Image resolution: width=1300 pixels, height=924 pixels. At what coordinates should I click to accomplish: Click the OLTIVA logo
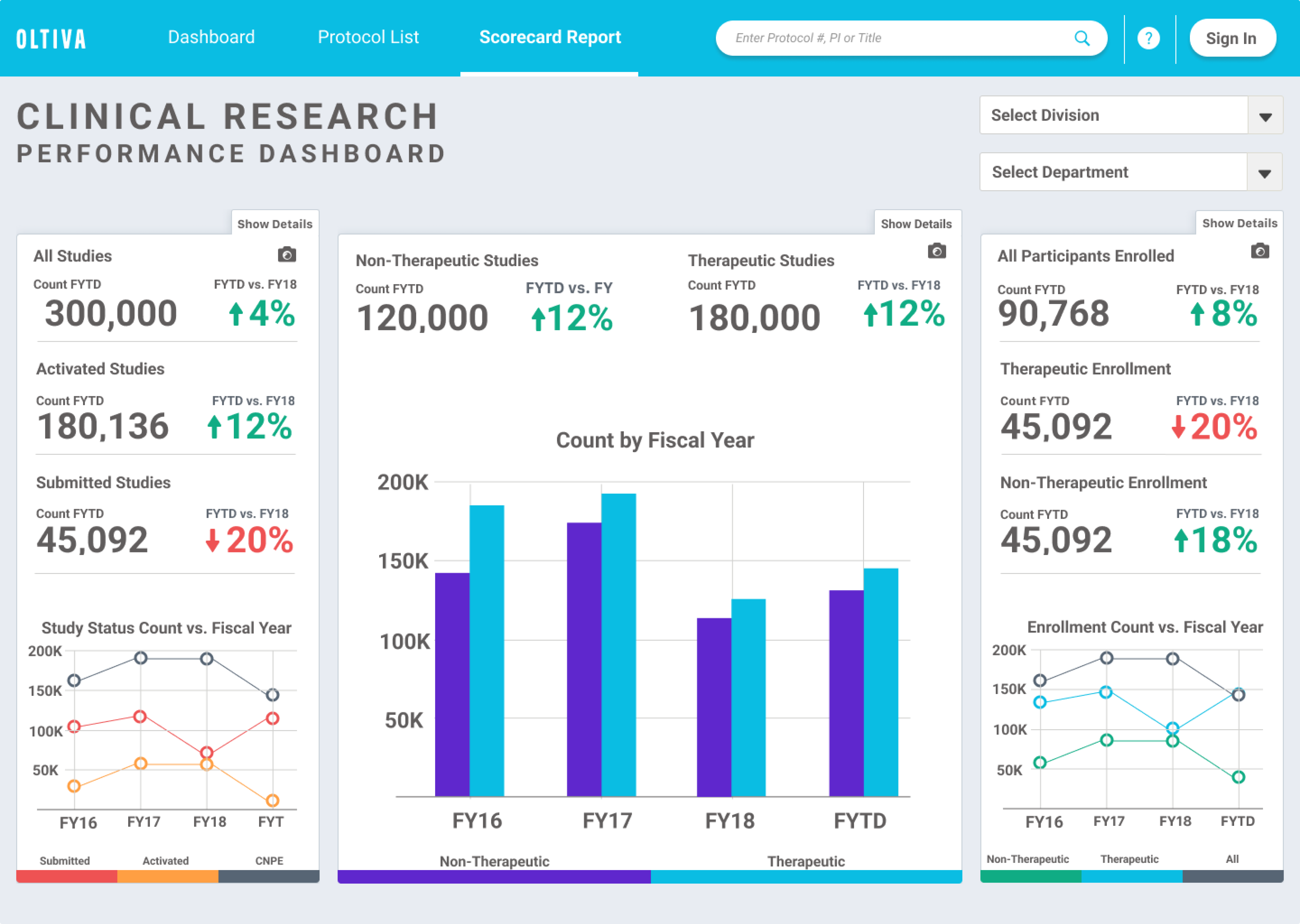[51, 39]
